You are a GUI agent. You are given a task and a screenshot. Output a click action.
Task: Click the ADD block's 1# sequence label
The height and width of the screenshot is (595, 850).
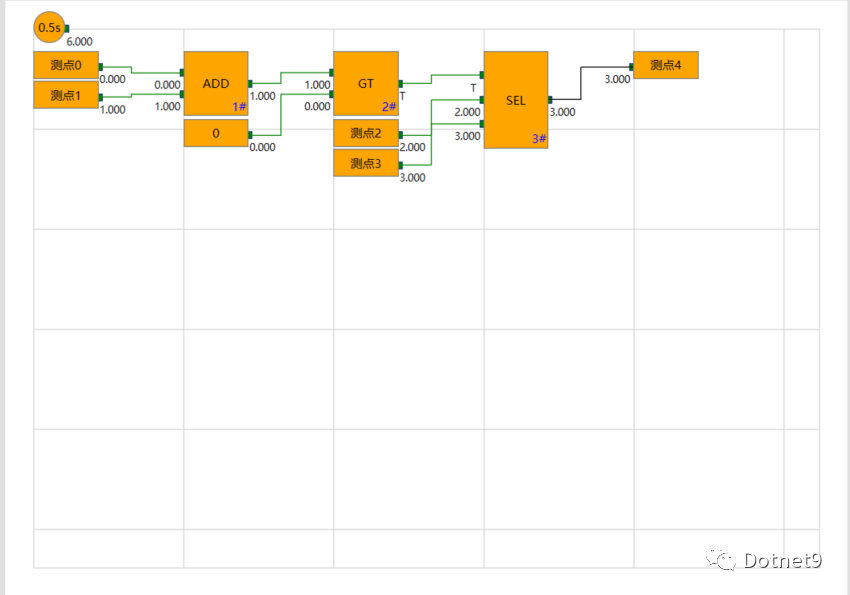click(x=239, y=107)
